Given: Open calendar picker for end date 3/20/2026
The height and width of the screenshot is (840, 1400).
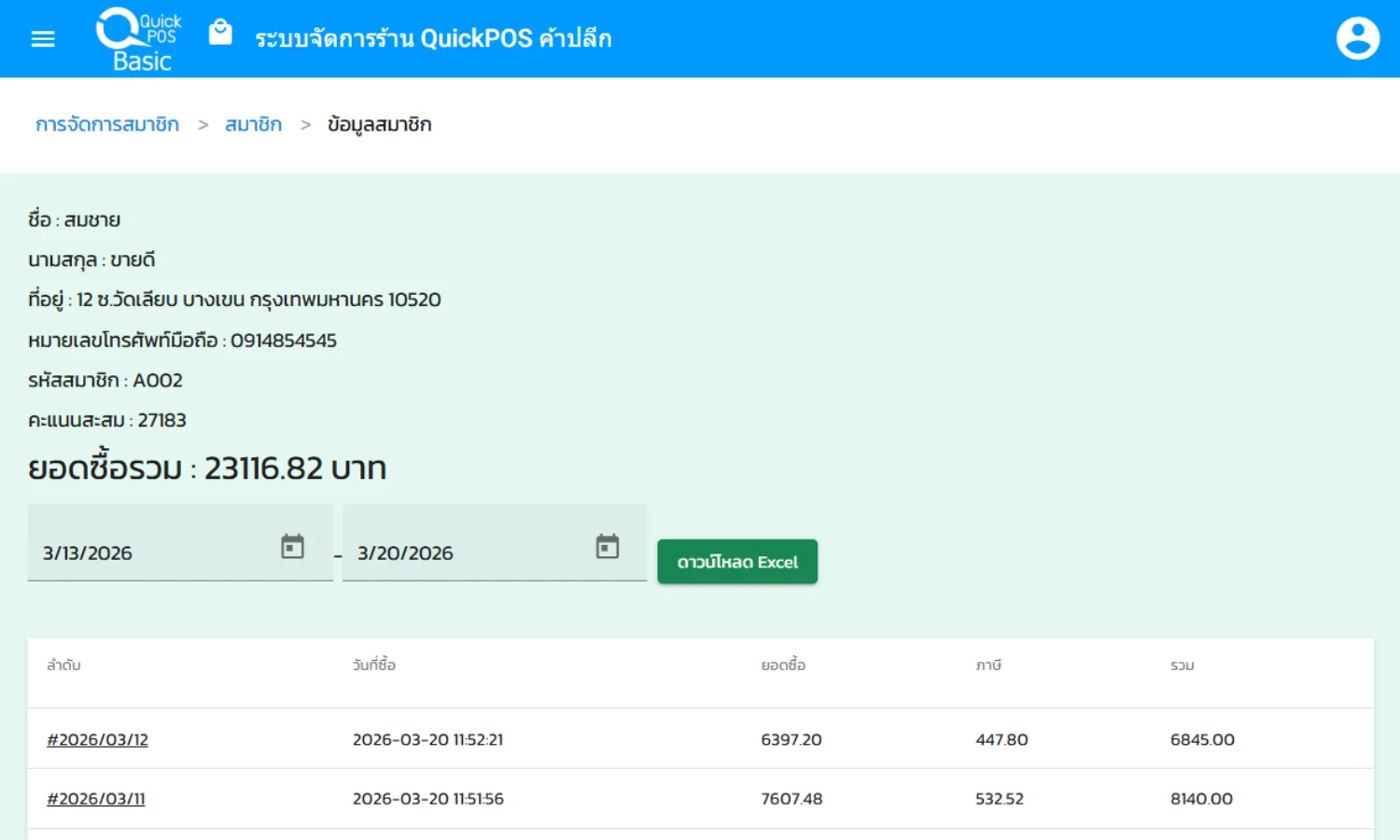Looking at the screenshot, I should point(607,546).
